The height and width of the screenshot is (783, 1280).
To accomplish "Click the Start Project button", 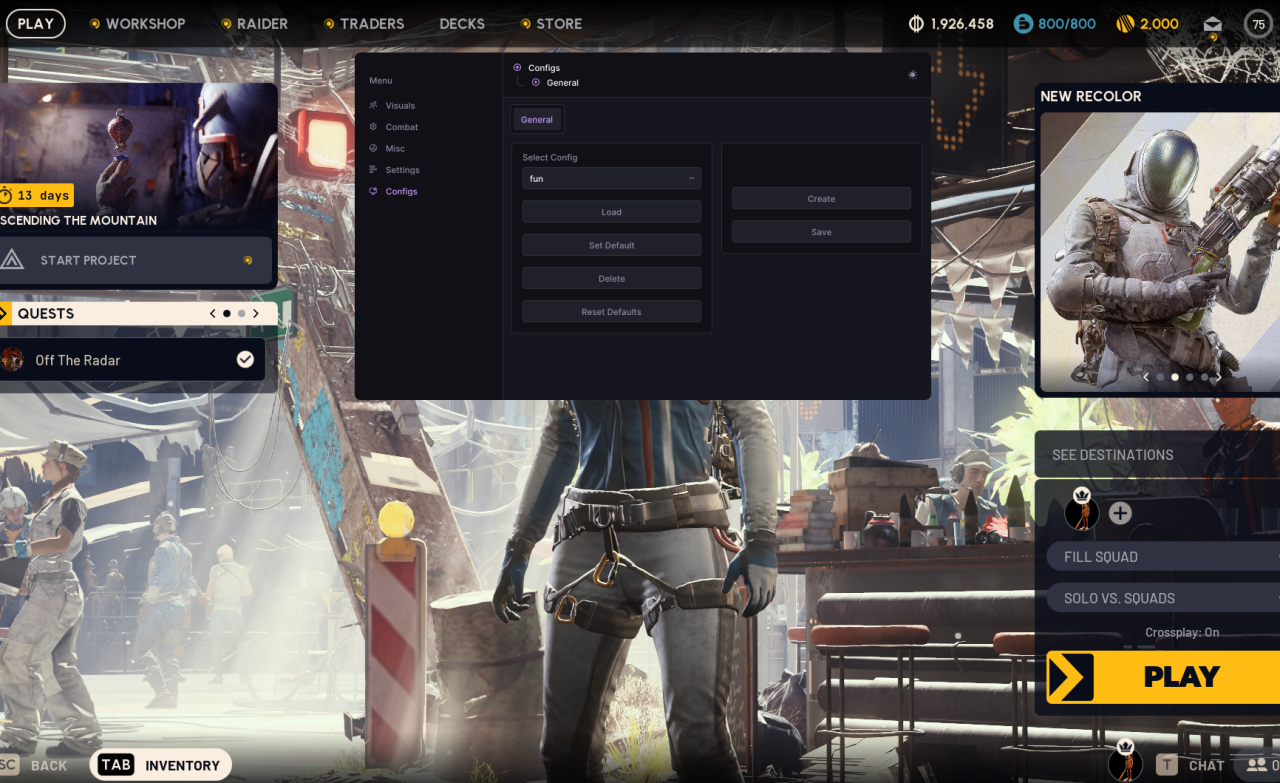I will (136, 260).
